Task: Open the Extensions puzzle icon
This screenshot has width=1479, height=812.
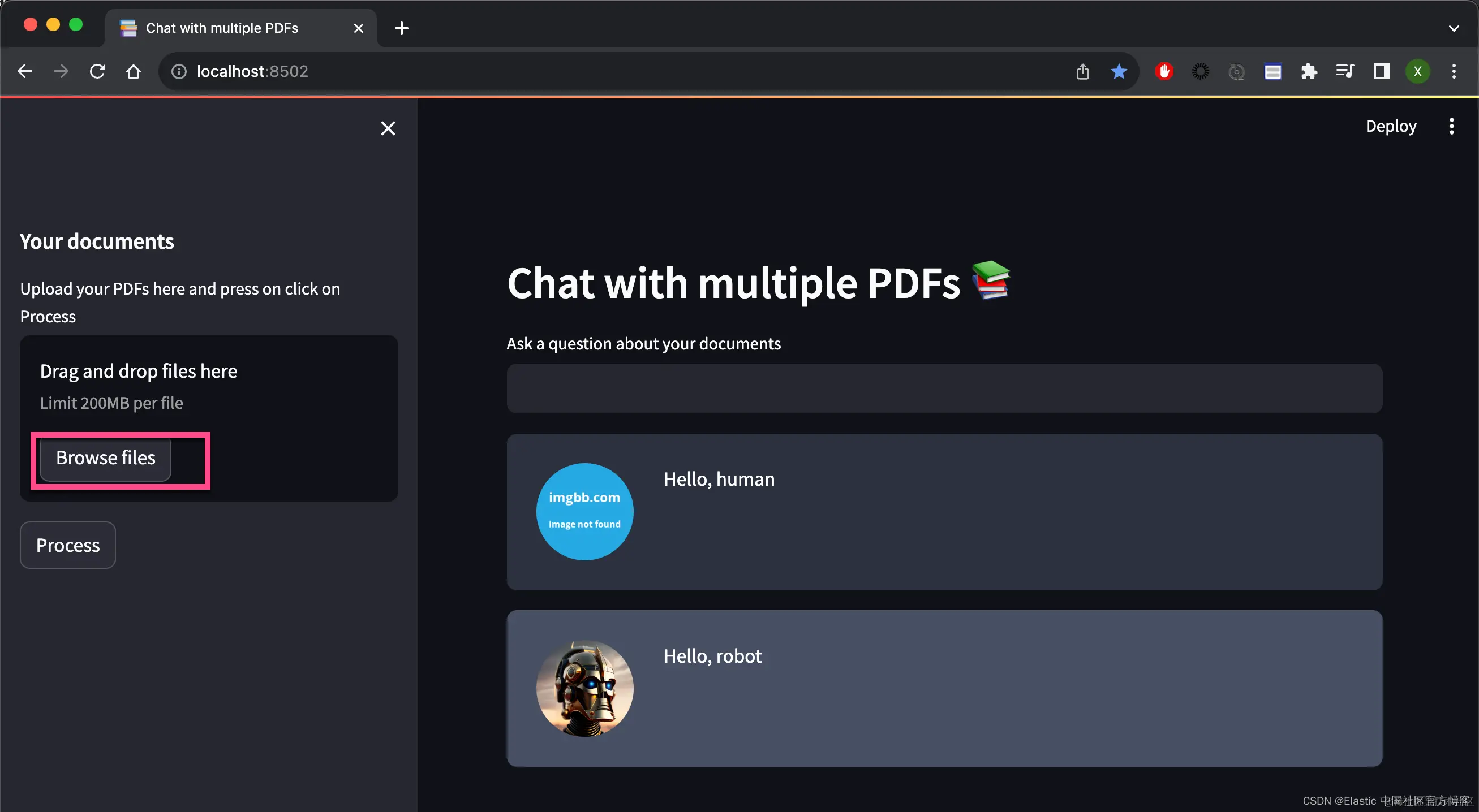Action: [x=1309, y=72]
